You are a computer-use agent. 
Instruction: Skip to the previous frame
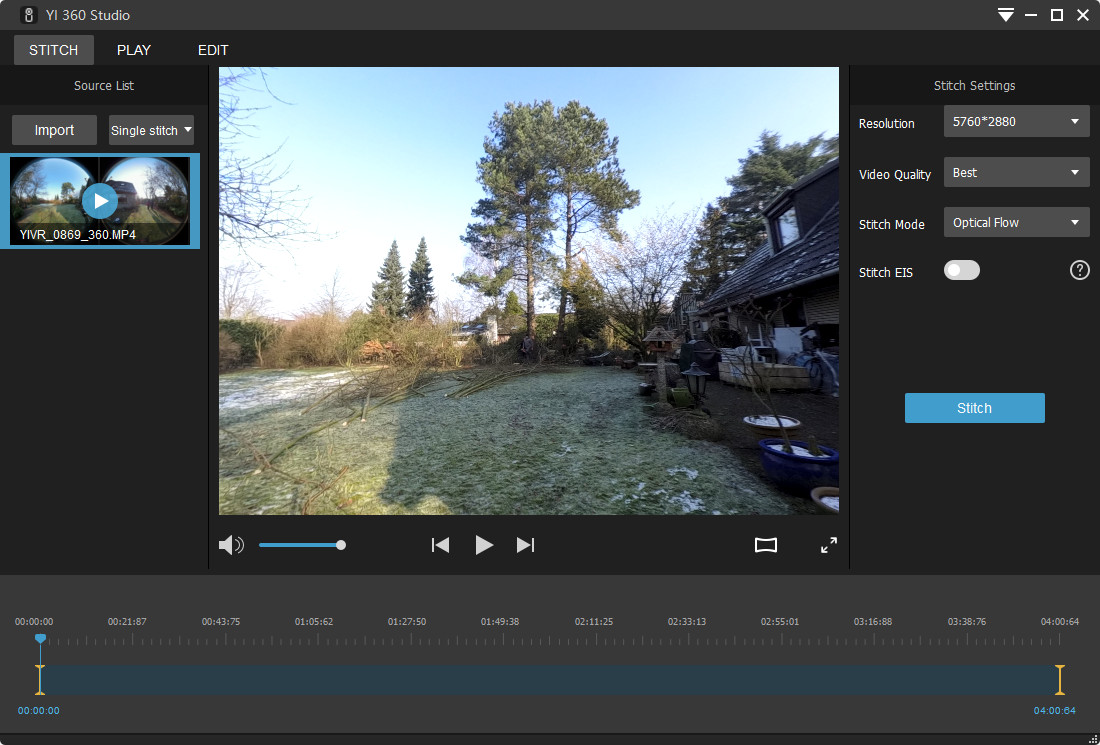440,545
